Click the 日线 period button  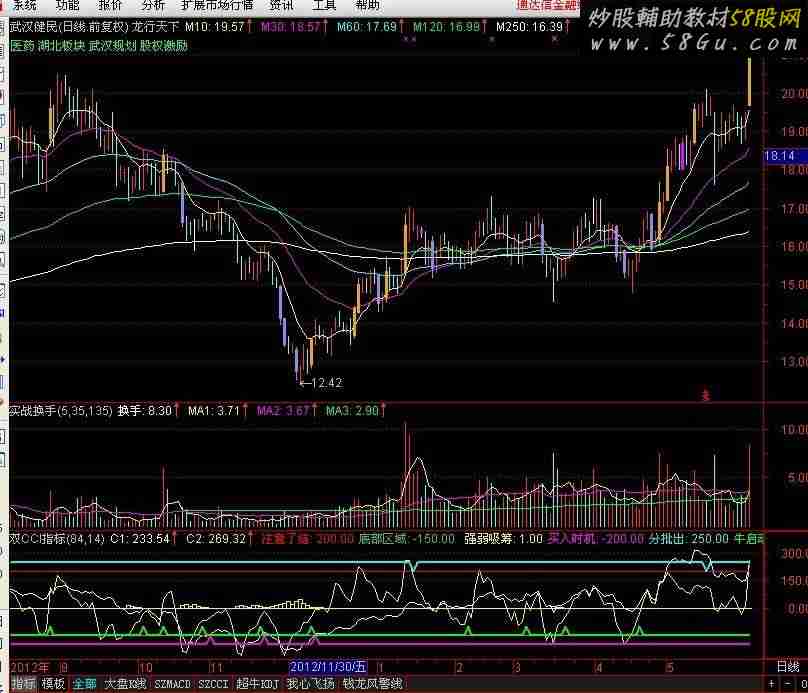pos(788,667)
